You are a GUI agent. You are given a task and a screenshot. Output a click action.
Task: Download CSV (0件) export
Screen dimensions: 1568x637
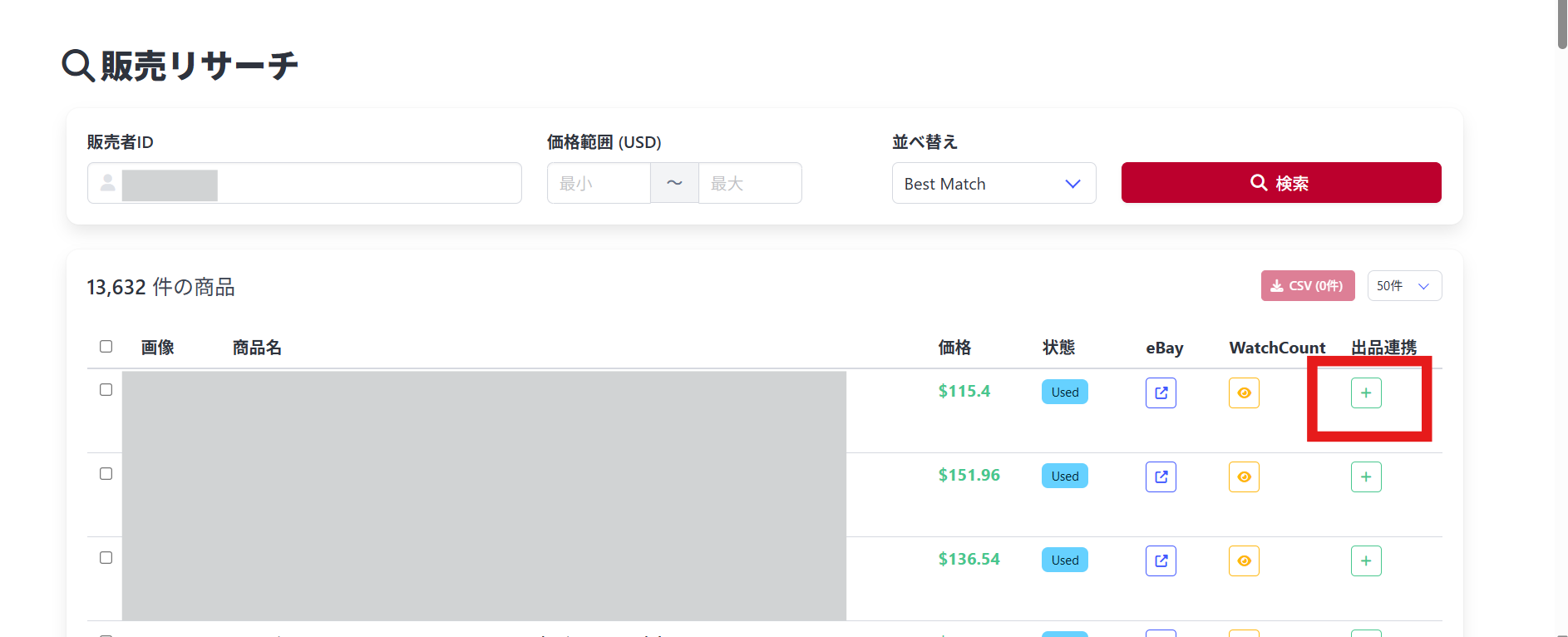[1307, 285]
